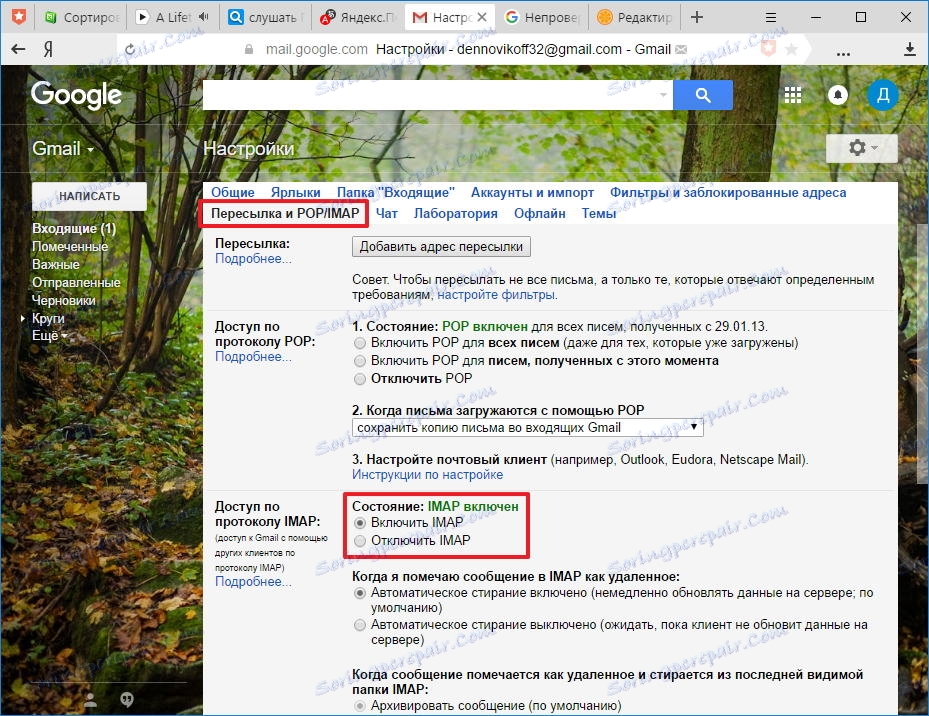
Task: Reload the page
Action: (x=130, y=49)
